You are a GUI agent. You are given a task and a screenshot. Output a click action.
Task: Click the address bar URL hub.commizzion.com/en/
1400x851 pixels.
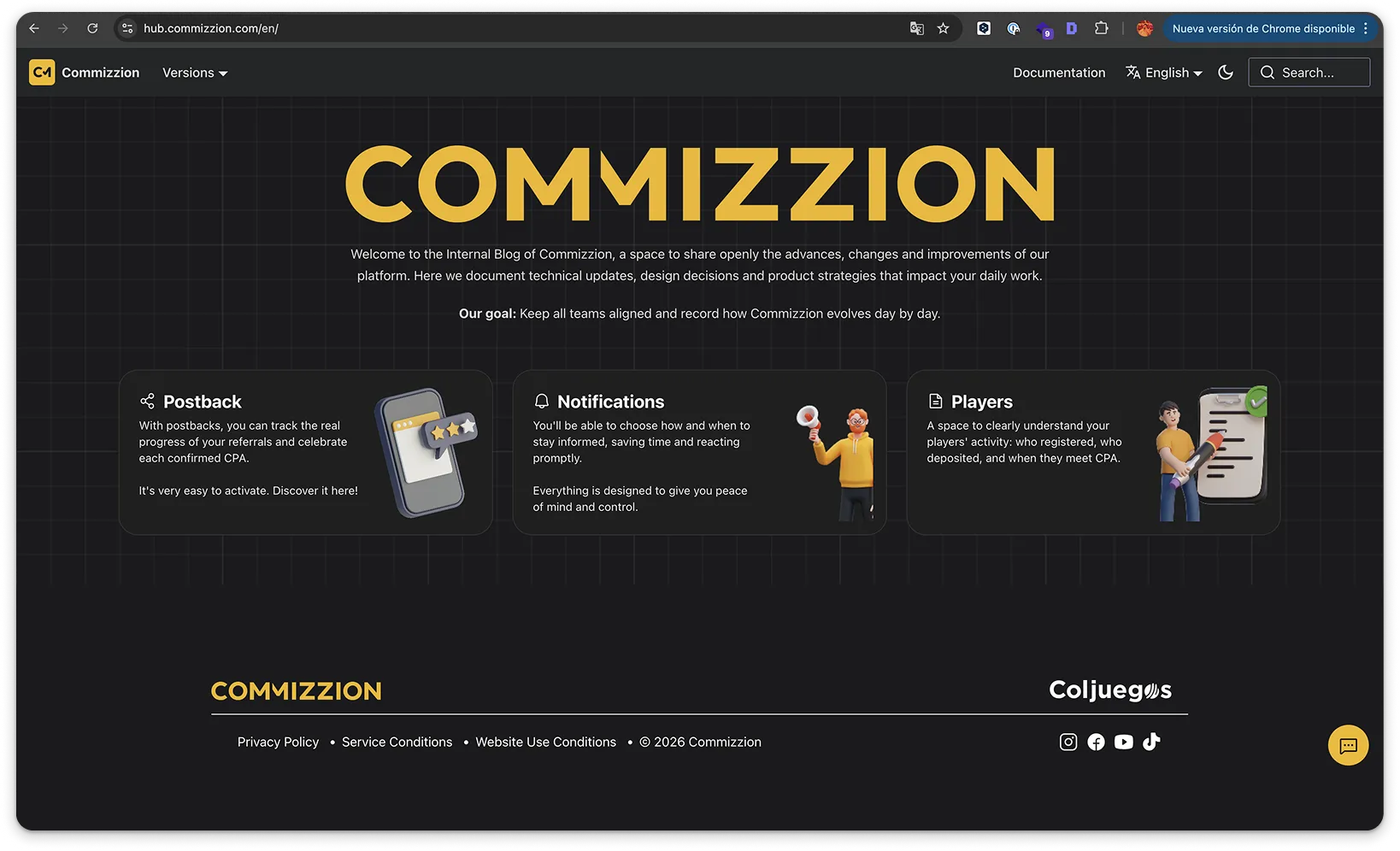(x=211, y=28)
